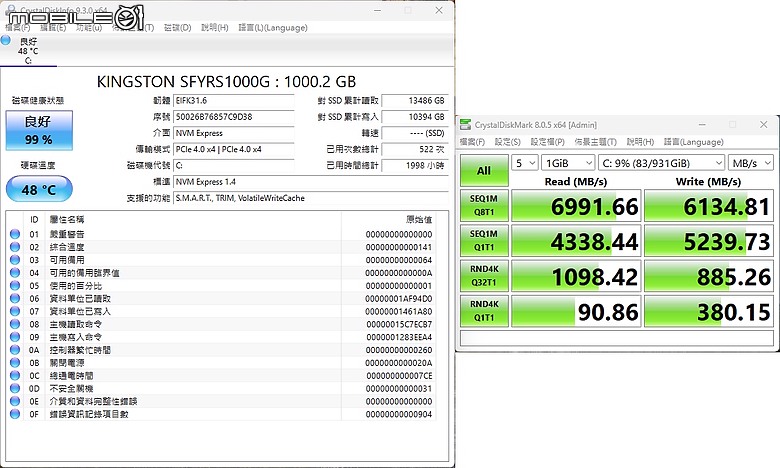Click the blue status circle for attribute 02
The height and width of the screenshot is (468, 780).
click(x=15, y=247)
